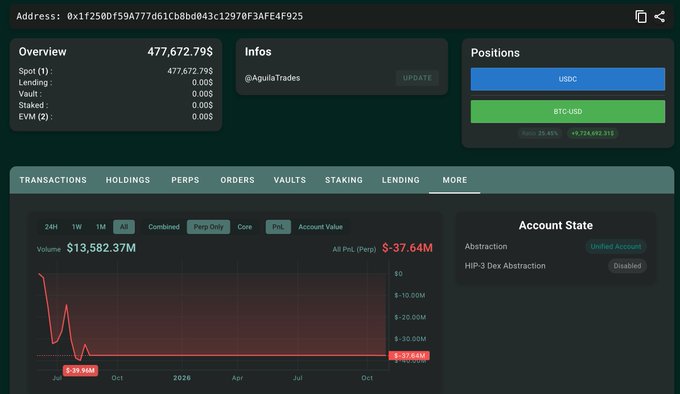Choose the Combined chart mode
680x394 pixels.
164,227
